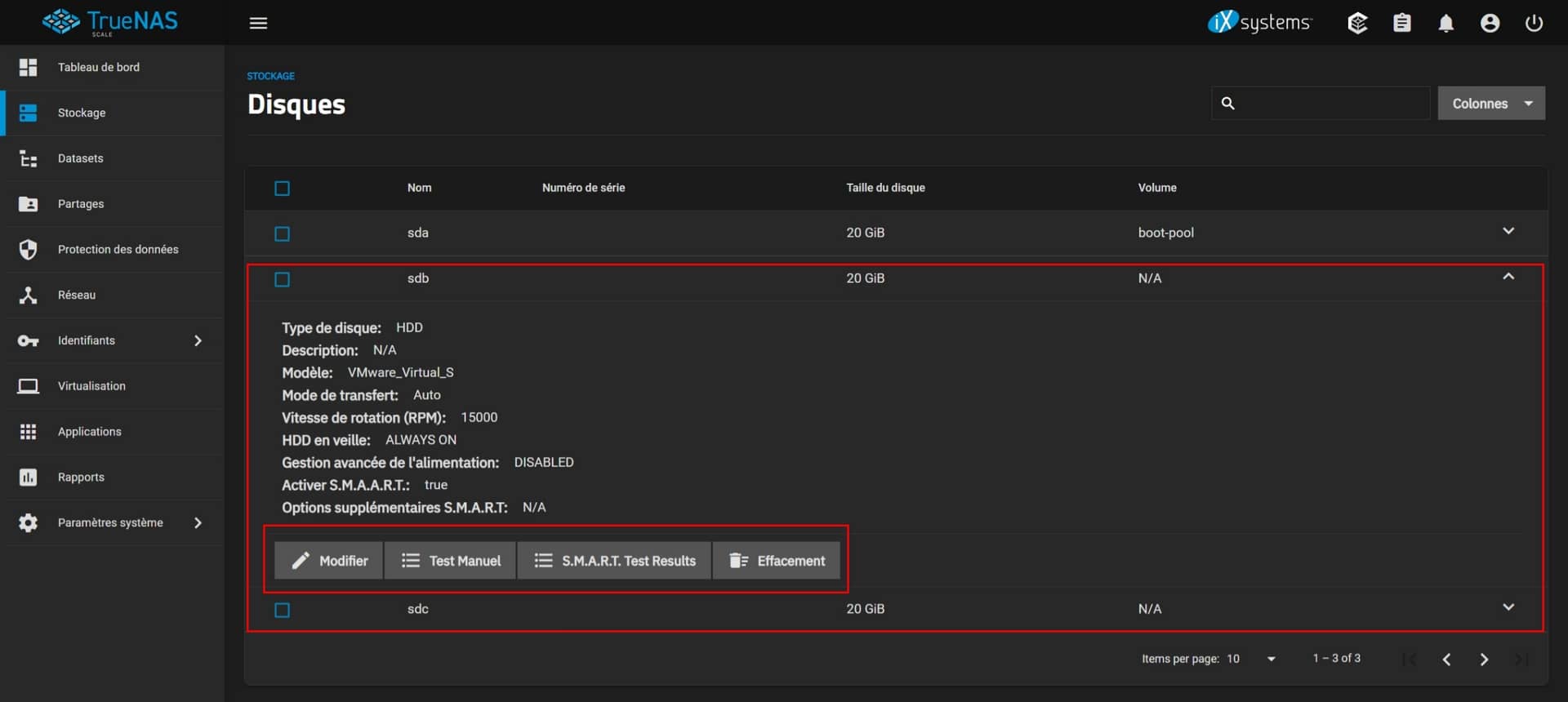Image resolution: width=1568 pixels, height=702 pixels.
Task: Click the Modifier button
Action: [328, 561]
